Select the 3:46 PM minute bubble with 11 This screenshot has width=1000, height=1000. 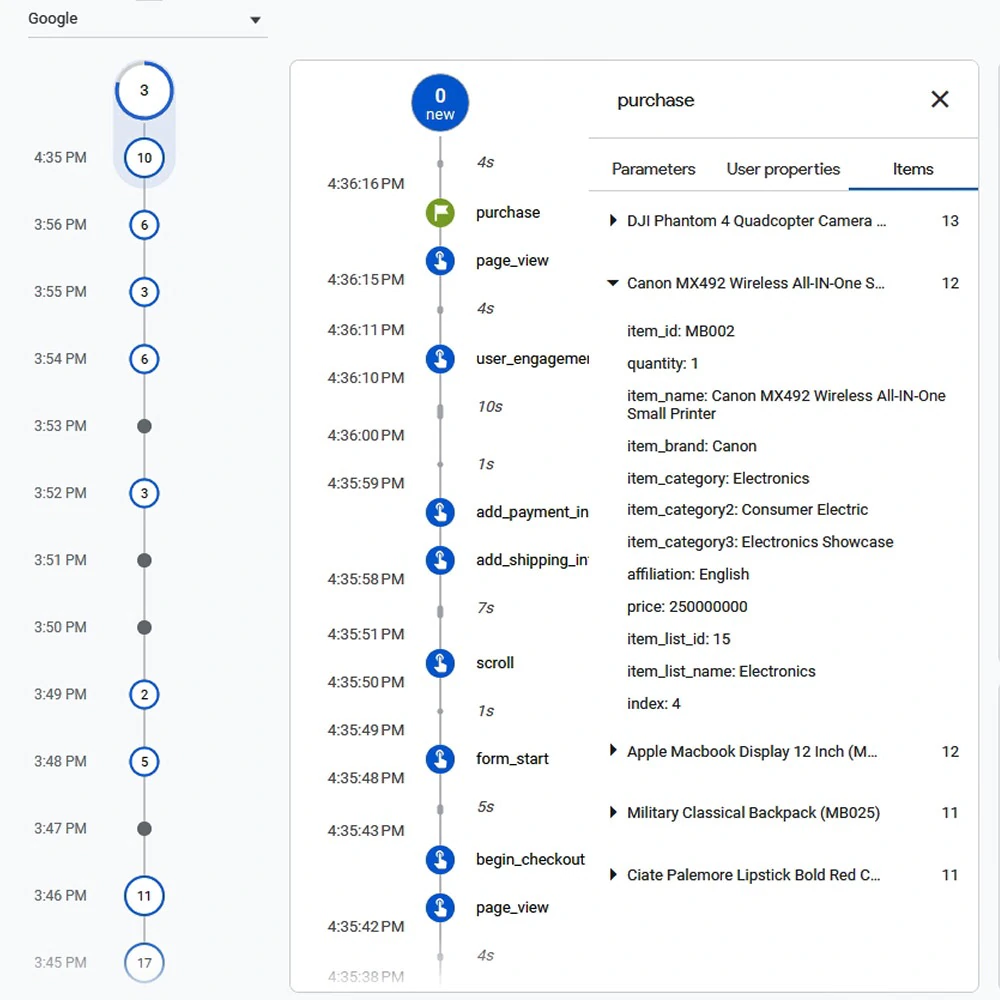coord(144,895)
